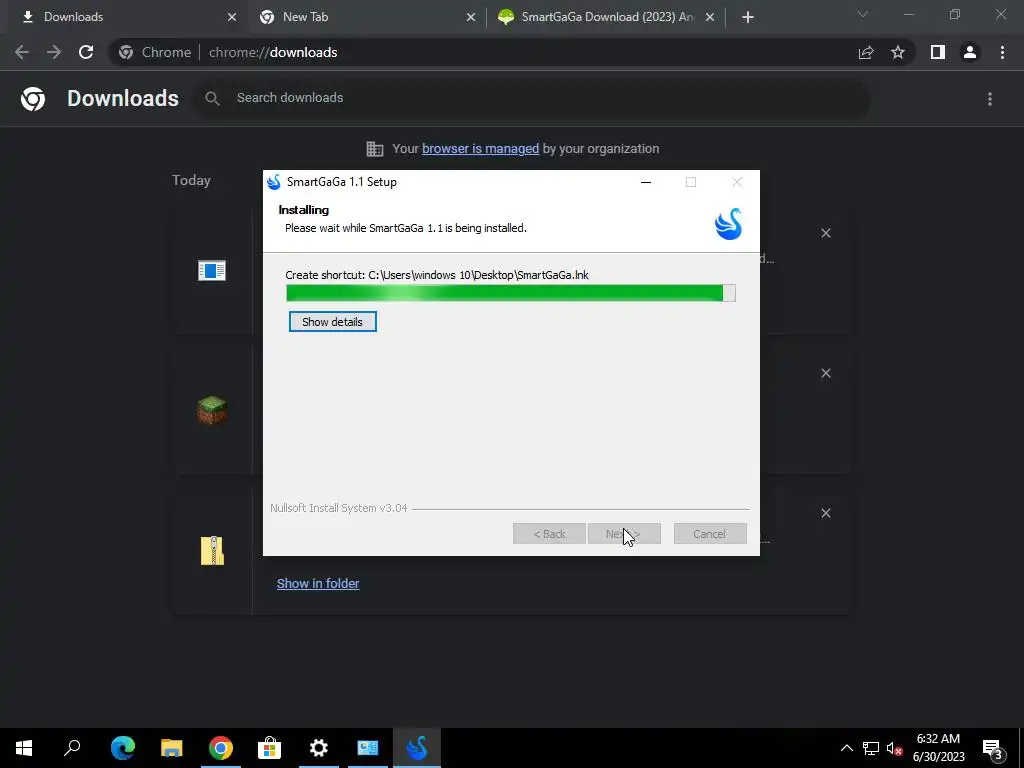Open a new Chrome tab with plus icon

click(748, 17)
